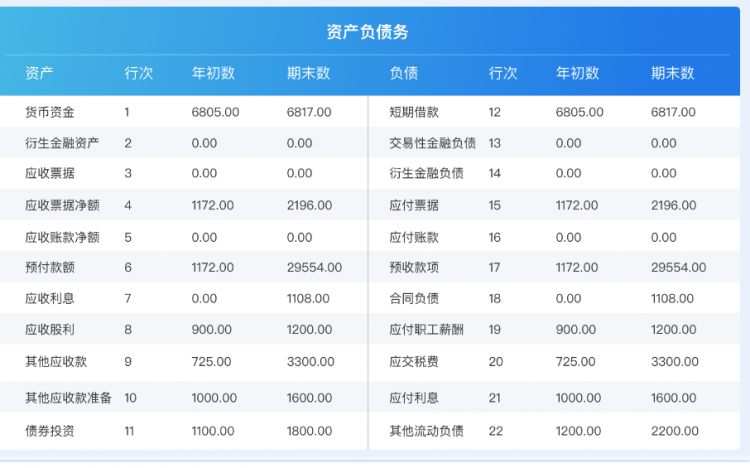Screen dimensions: 750x468
Task: Select the 交易性金融负债 liability item
Action: (432, 143)
